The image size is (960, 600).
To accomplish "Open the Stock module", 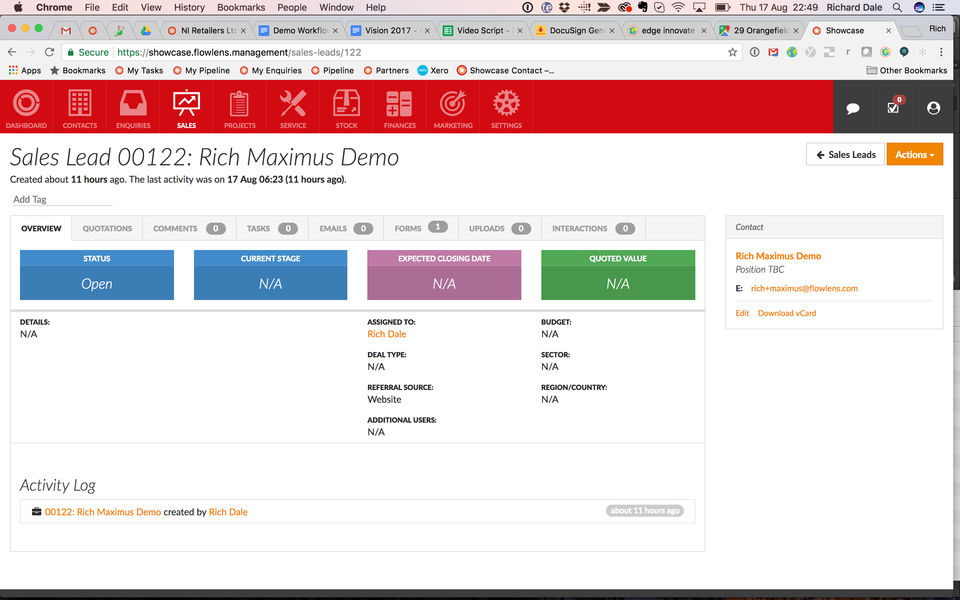I will coord(346,107).
